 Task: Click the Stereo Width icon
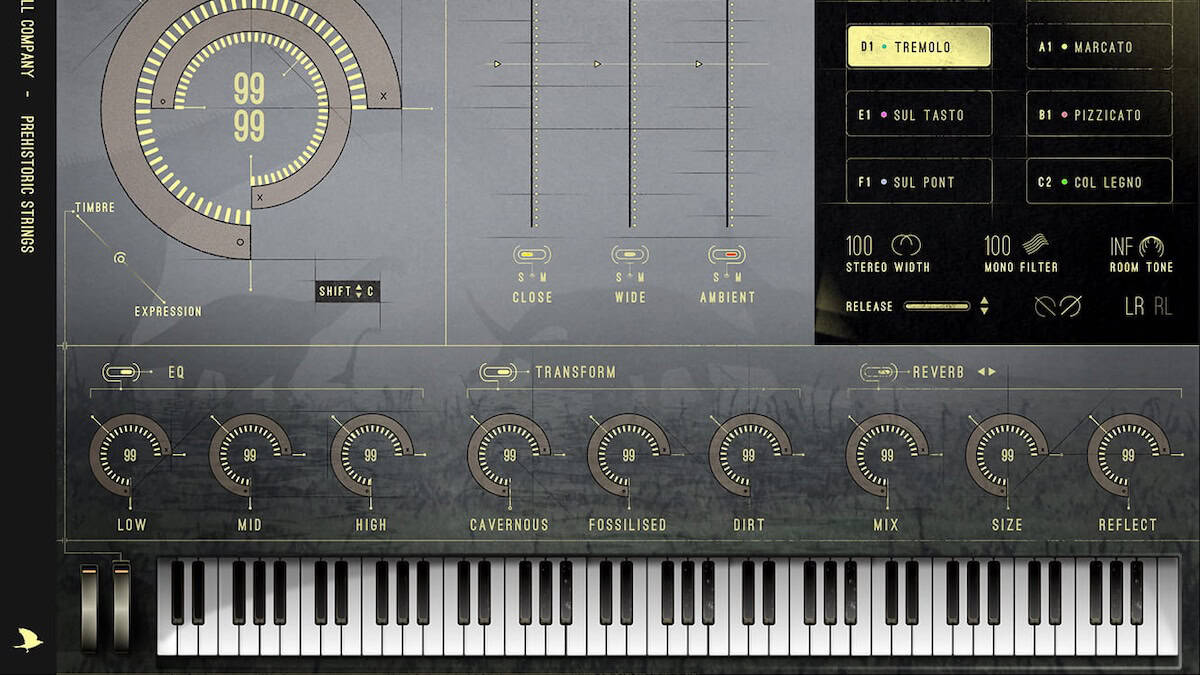click(906, 245)
